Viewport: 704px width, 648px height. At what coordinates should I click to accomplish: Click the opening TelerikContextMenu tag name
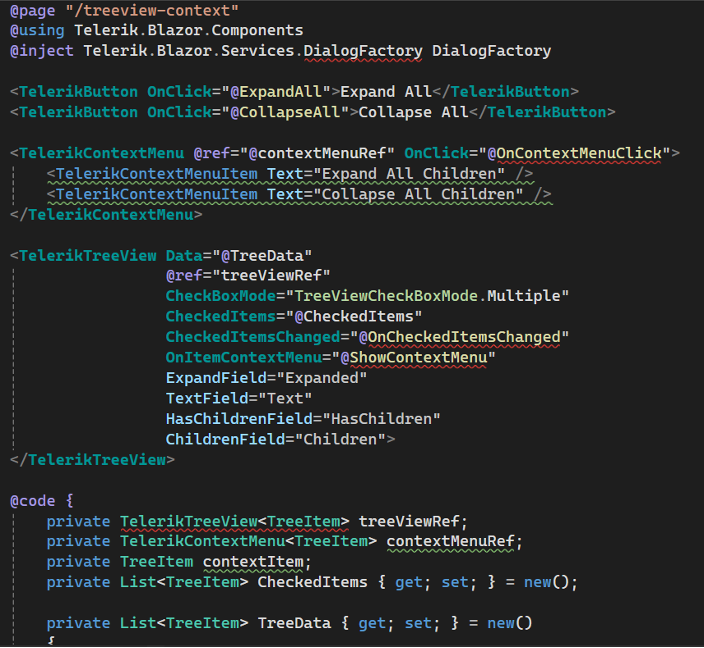click(101, 153)
